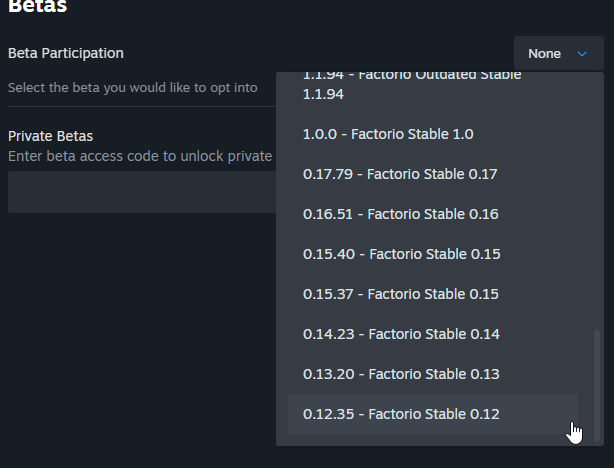Select 0.16.51 - Factorio Stable 0.16
The width and height of the screenshot is (614, 468).
pyautogui.click(x=400, y=214)
